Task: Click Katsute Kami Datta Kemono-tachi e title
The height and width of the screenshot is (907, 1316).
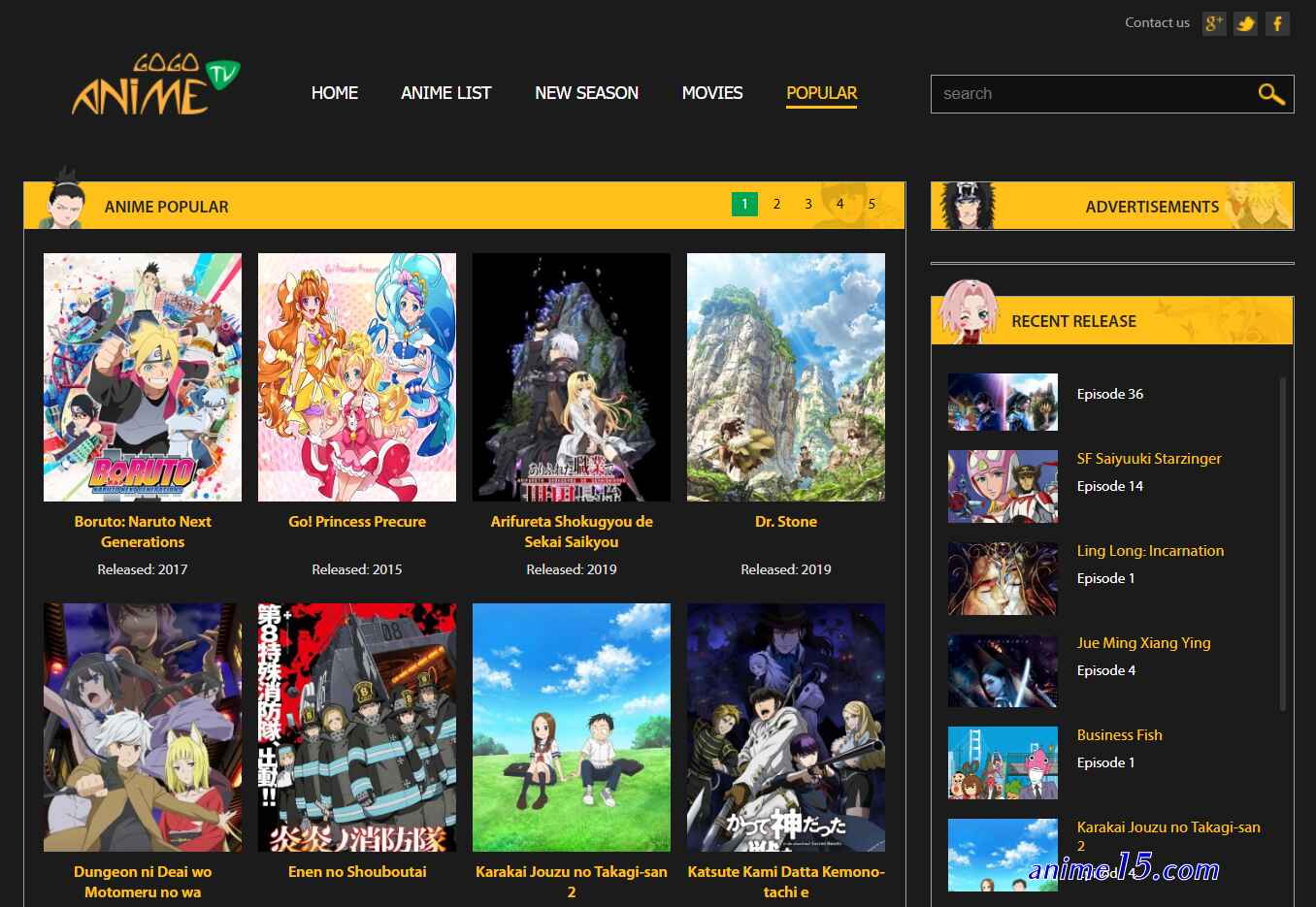Action: 786,882
